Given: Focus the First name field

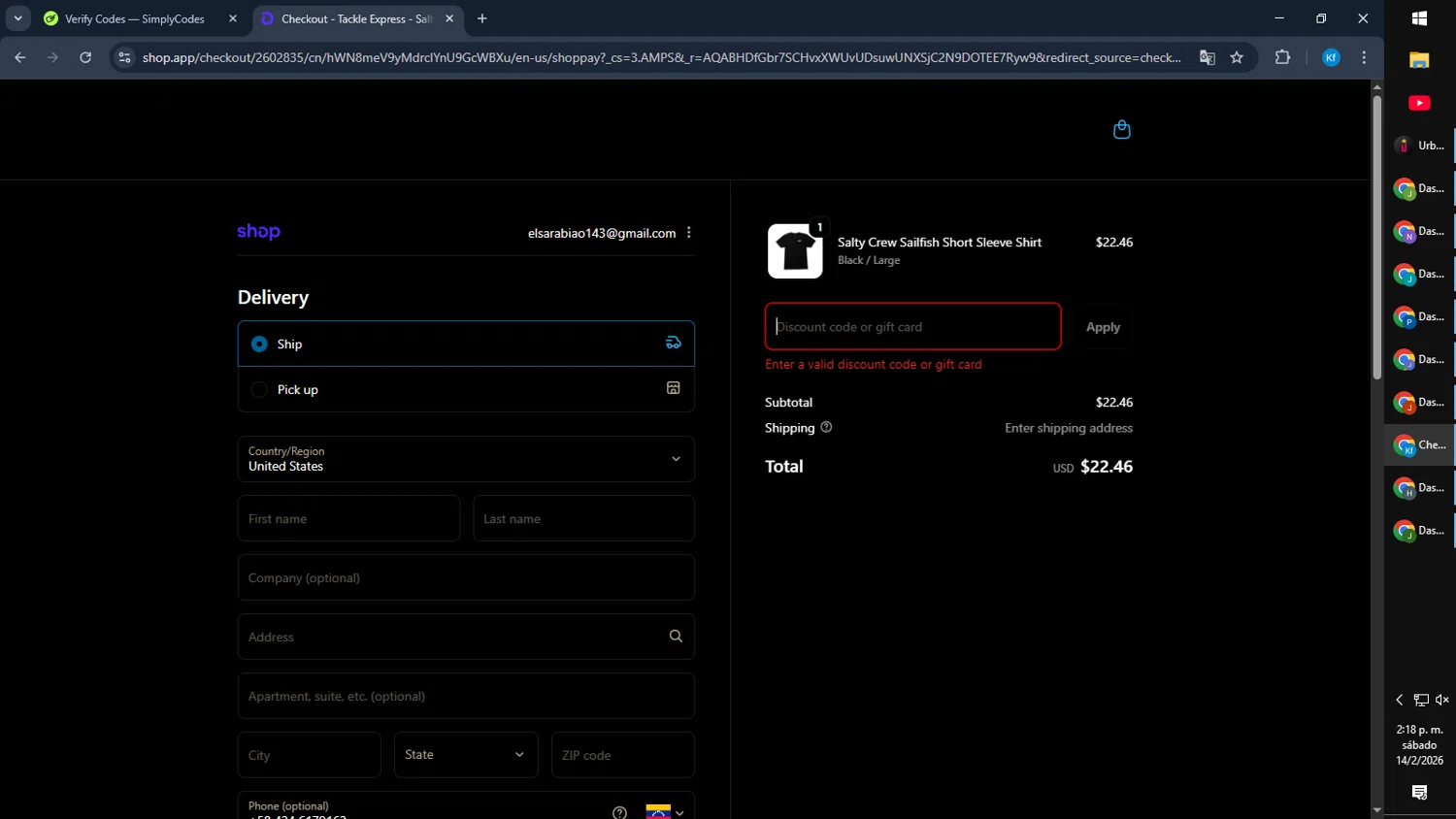Looking at the screenshot, I should tap(348, 518).
